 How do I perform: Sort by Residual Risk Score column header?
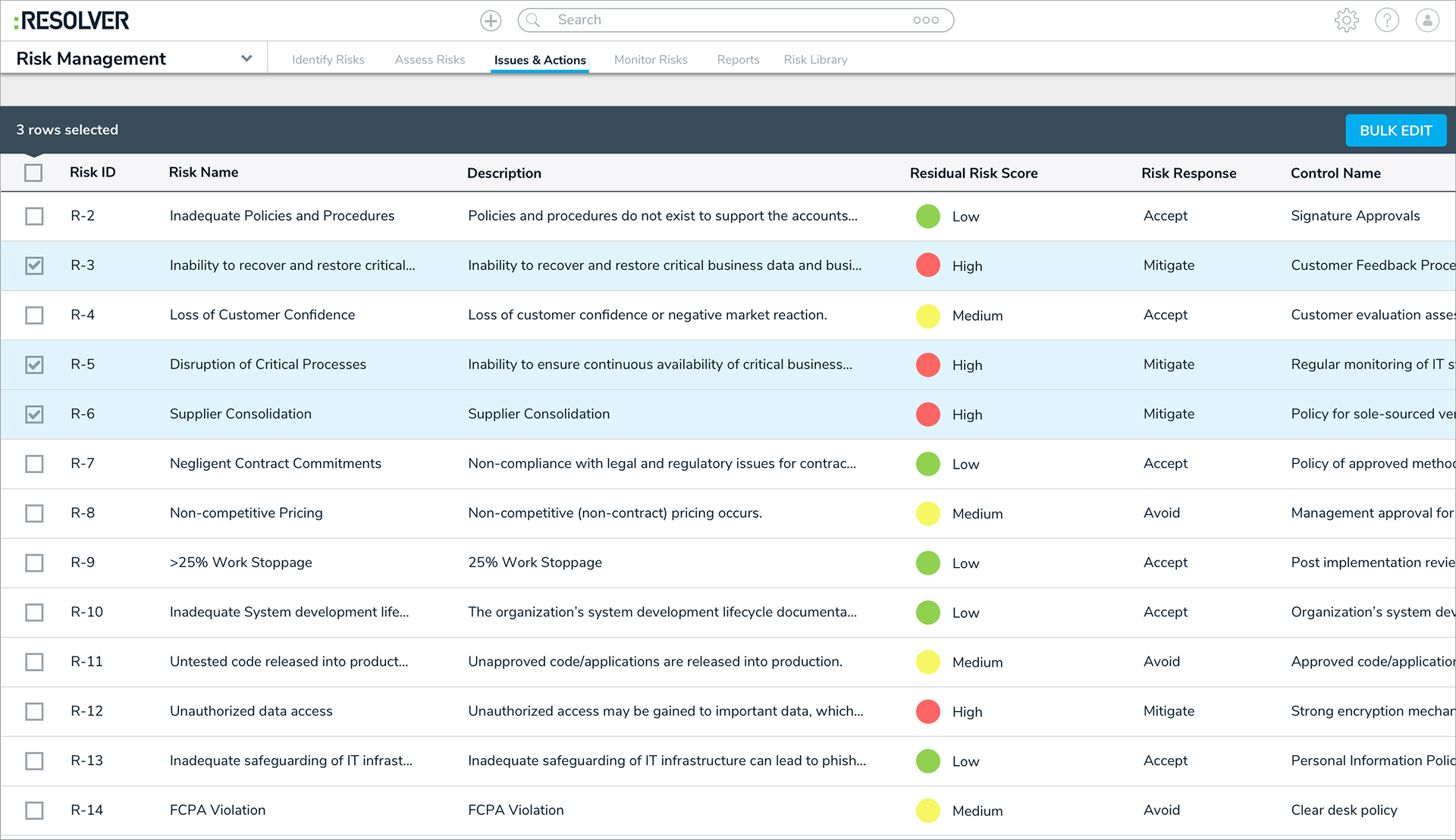tap(973, 173)
